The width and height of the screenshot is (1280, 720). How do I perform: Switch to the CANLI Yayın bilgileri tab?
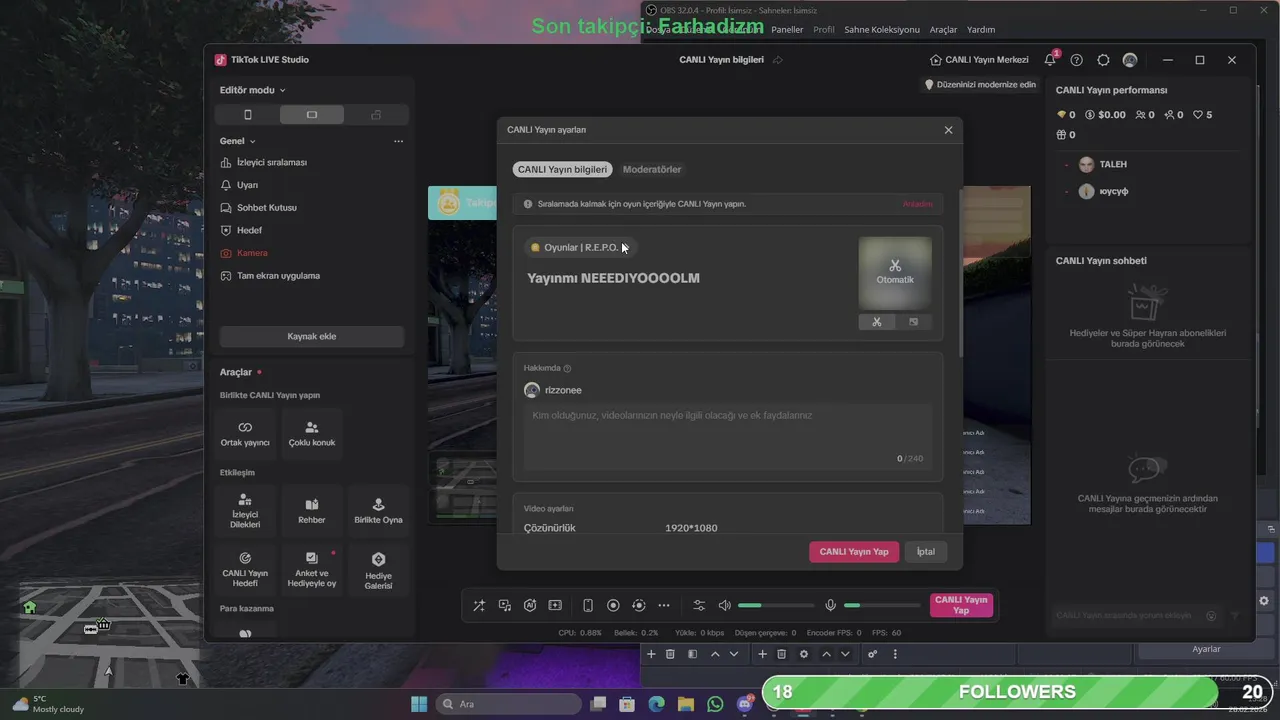click(562, 169)
